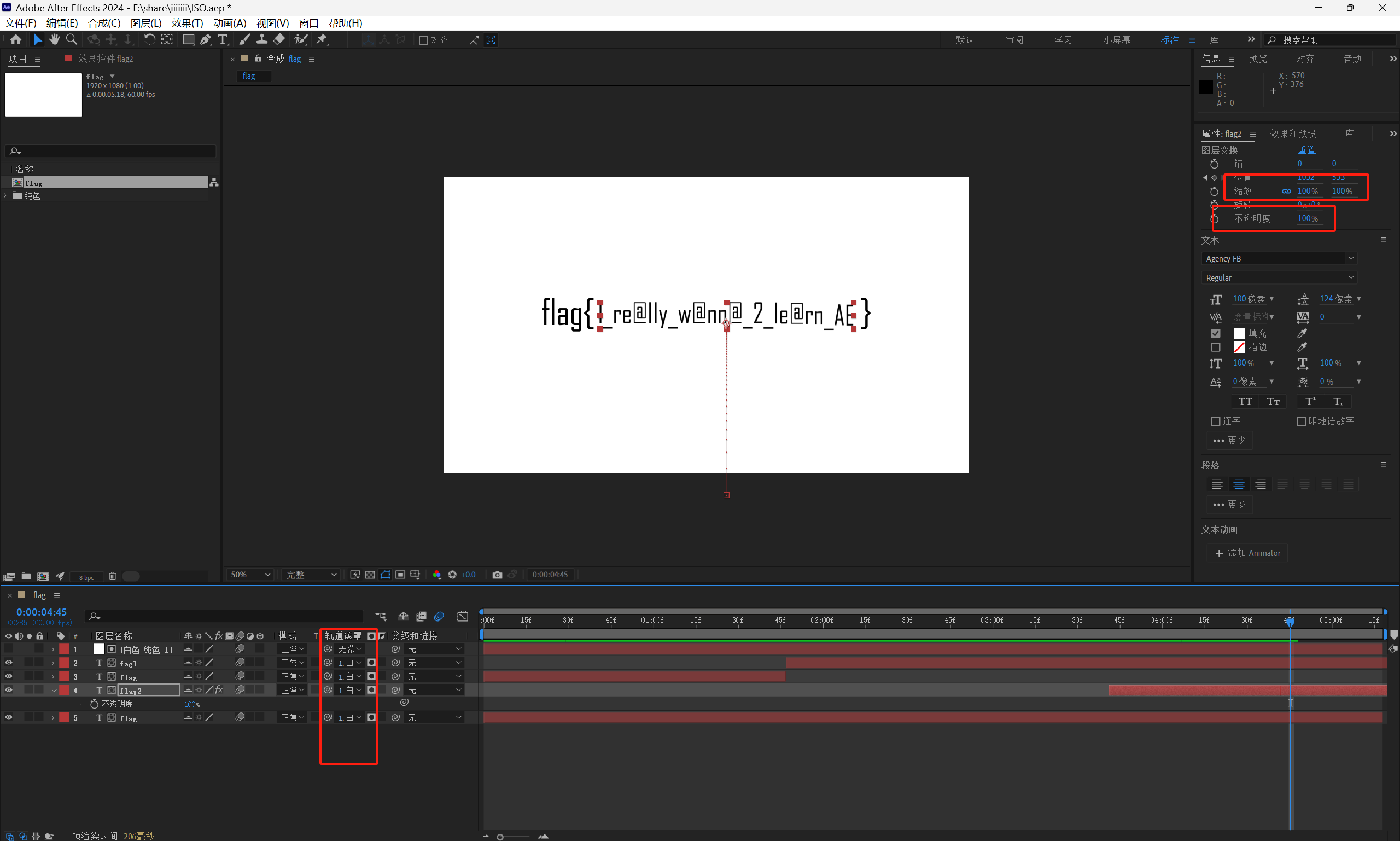Viewport: 1400px width, 841px height.
Task: Select the Puppet Pin tool
Action: (x=322, y=39)
